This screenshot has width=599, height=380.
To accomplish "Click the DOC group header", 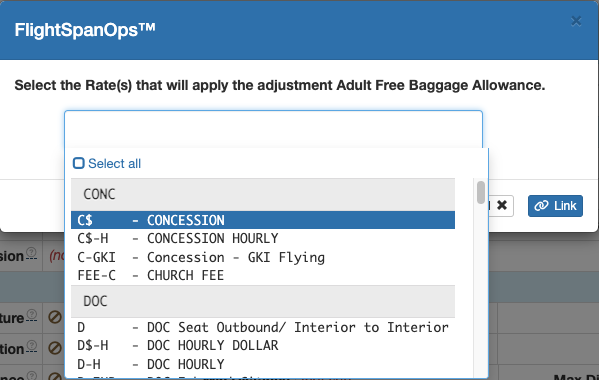I will click(263, 301).
